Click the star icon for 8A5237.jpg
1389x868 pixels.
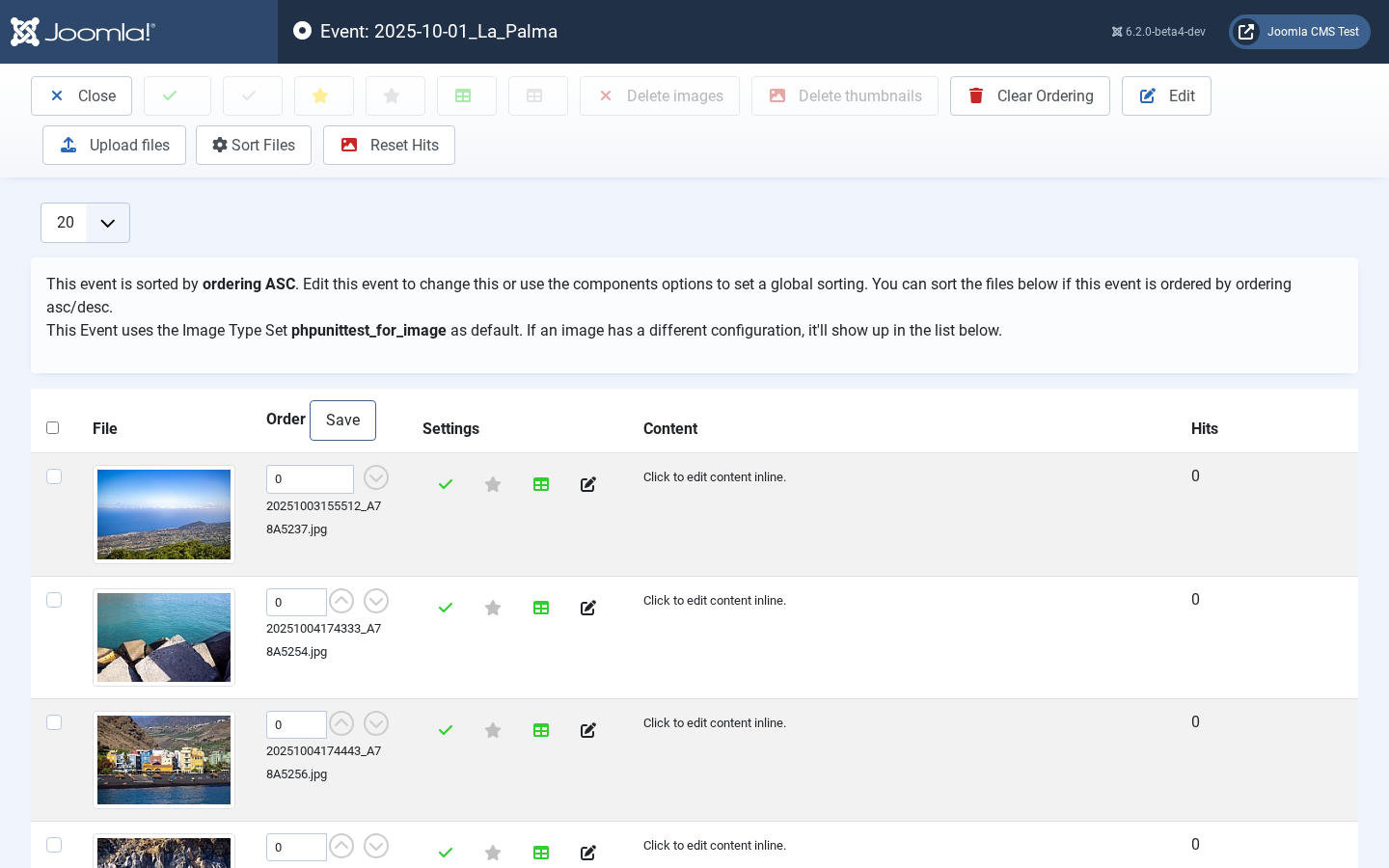(493, 484)
